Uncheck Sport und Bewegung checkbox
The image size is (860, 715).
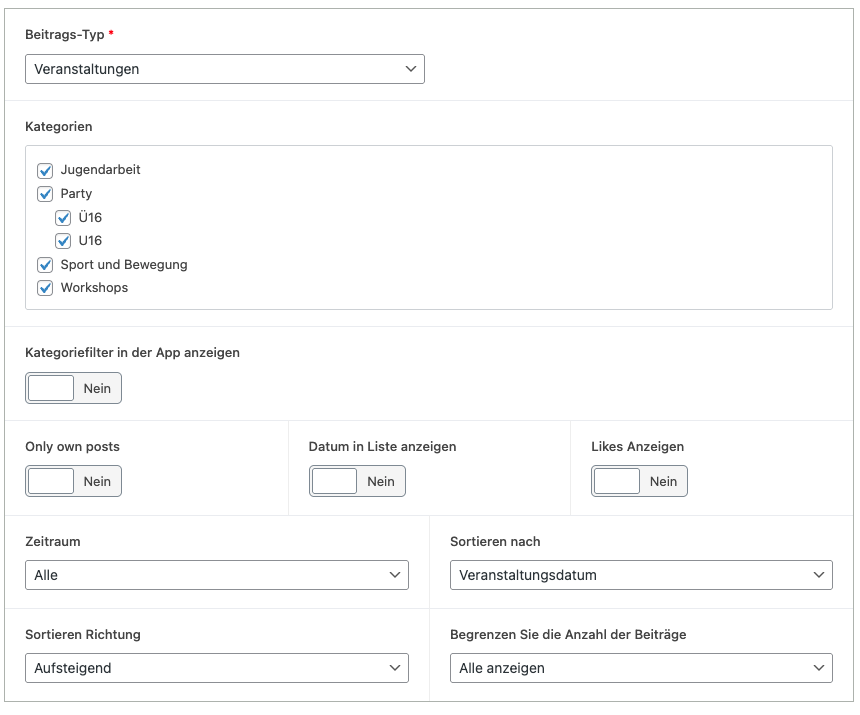click(45, 265)
